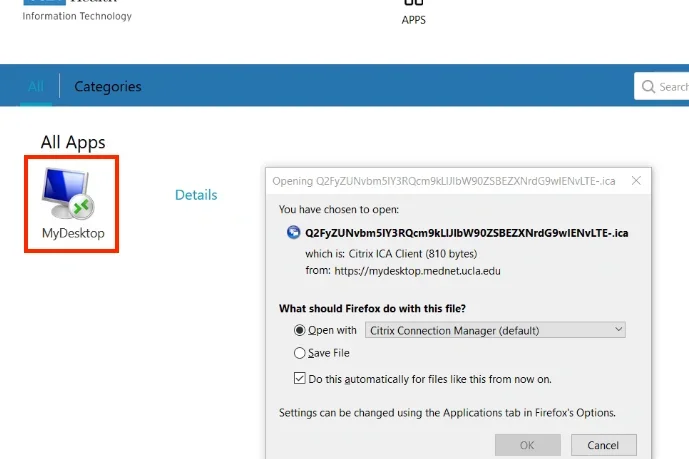Uncheck Do this automatically checkbox
This screenshot has height=459, width=689.
300,379
